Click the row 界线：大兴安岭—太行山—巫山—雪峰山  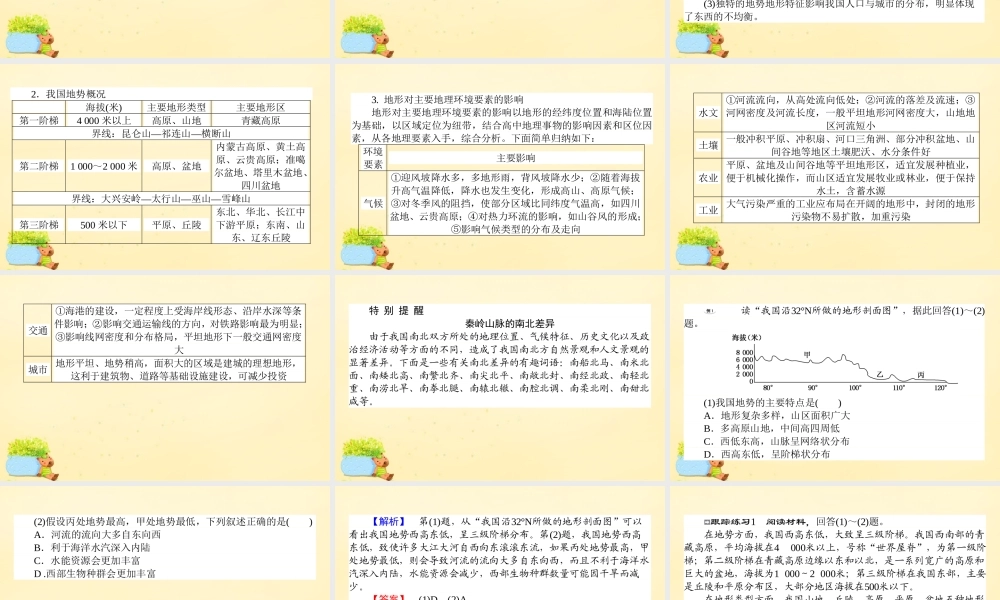(x=161, y=198)
